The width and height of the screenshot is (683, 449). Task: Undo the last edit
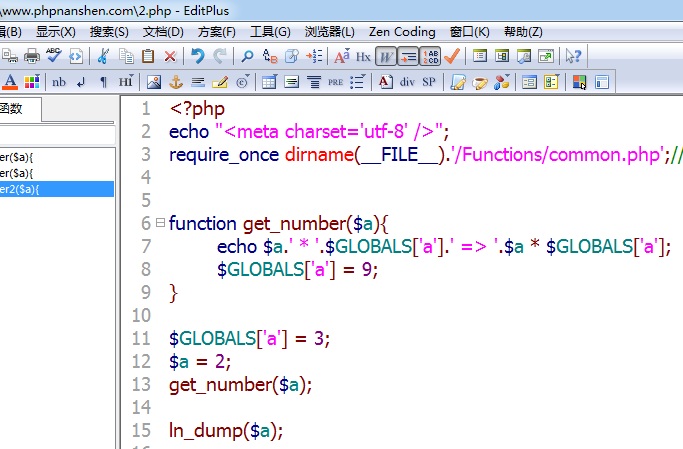pos(197,56)
